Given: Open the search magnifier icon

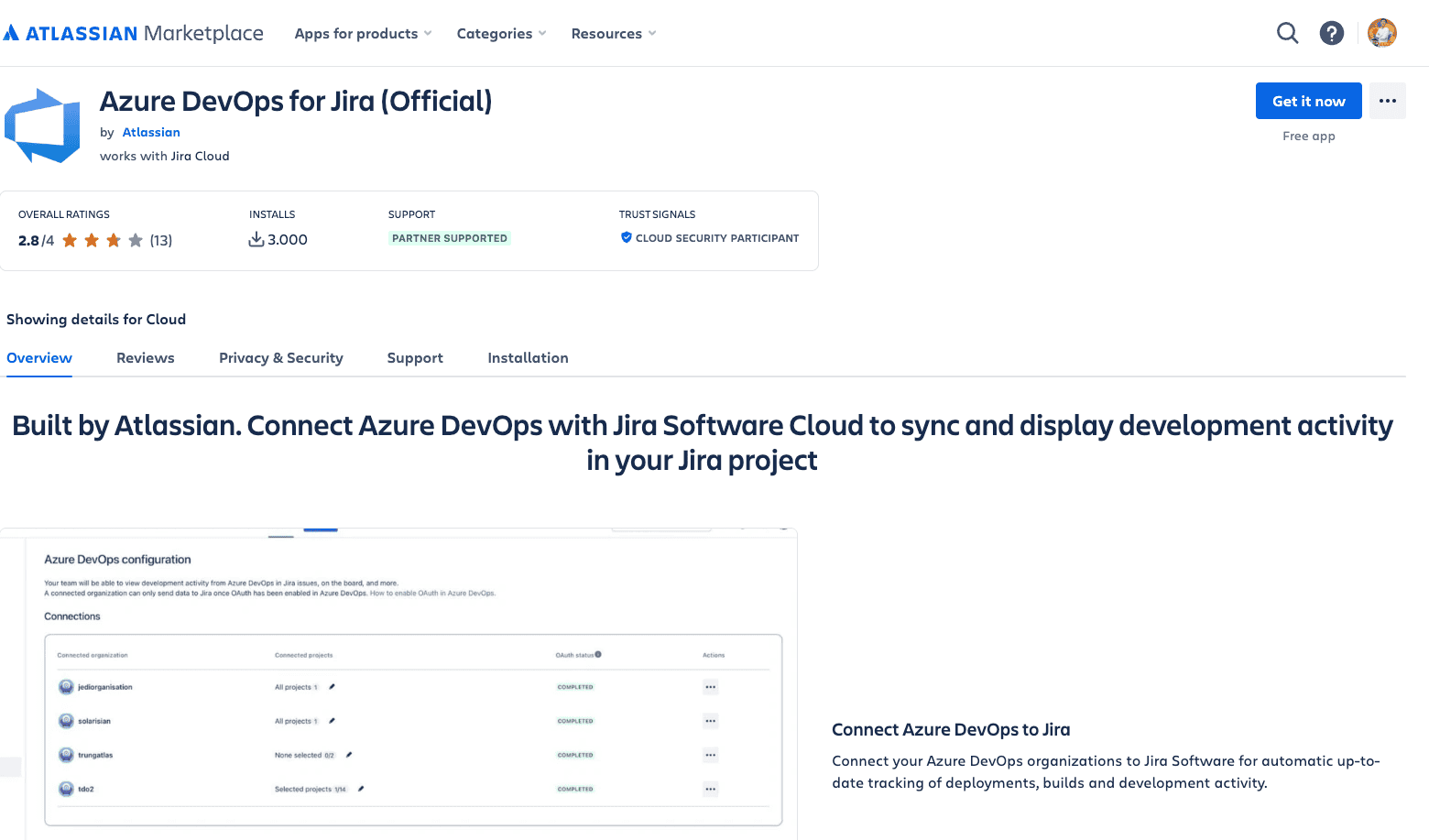Looking at the screenshot, I should click(1288, 33).
